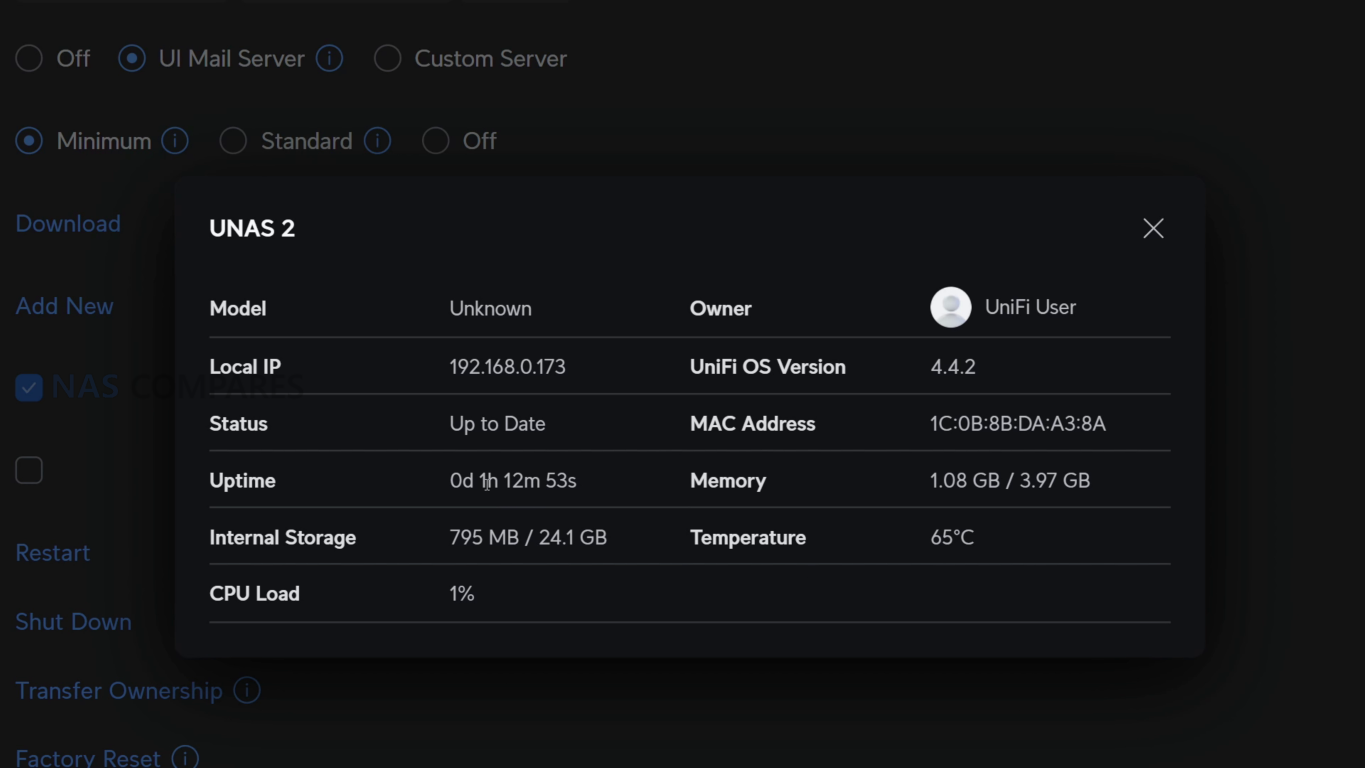Uncheck the NAS COMPARES checkbox
The width and height of the screenshot is (1365, 768).
[29, 387]
